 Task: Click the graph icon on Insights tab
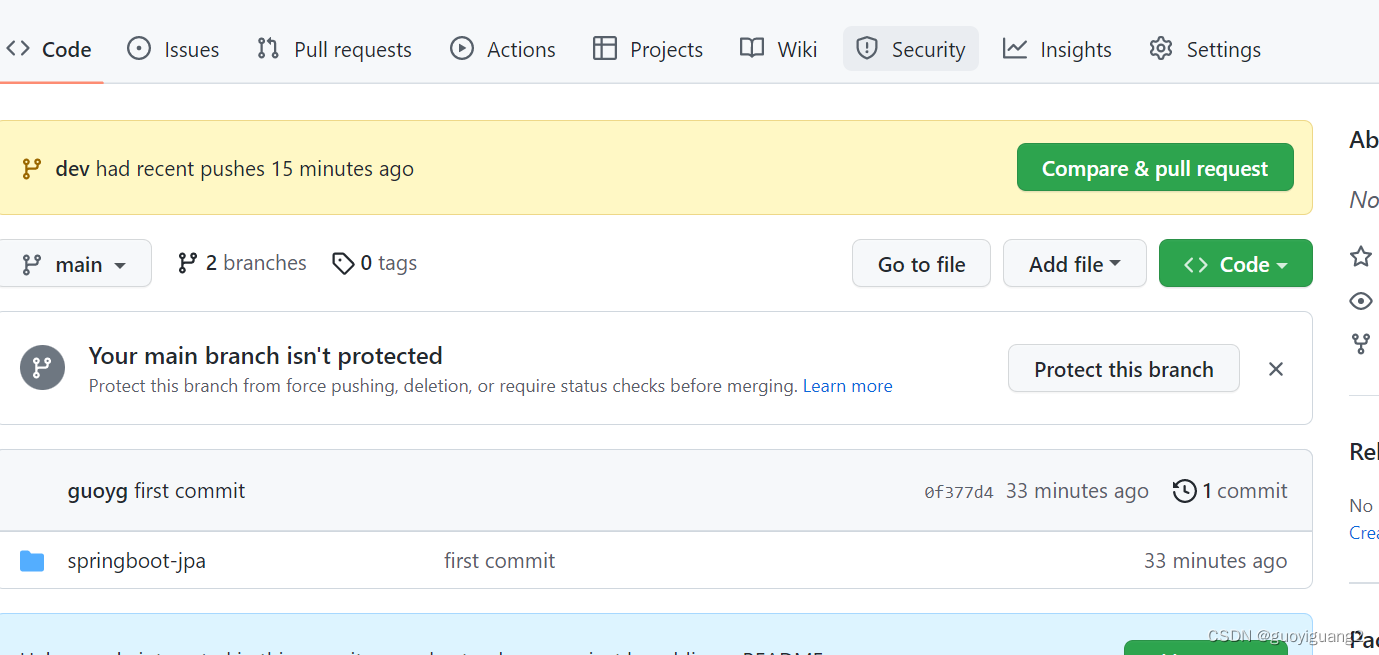click(x=1015, y=48)
